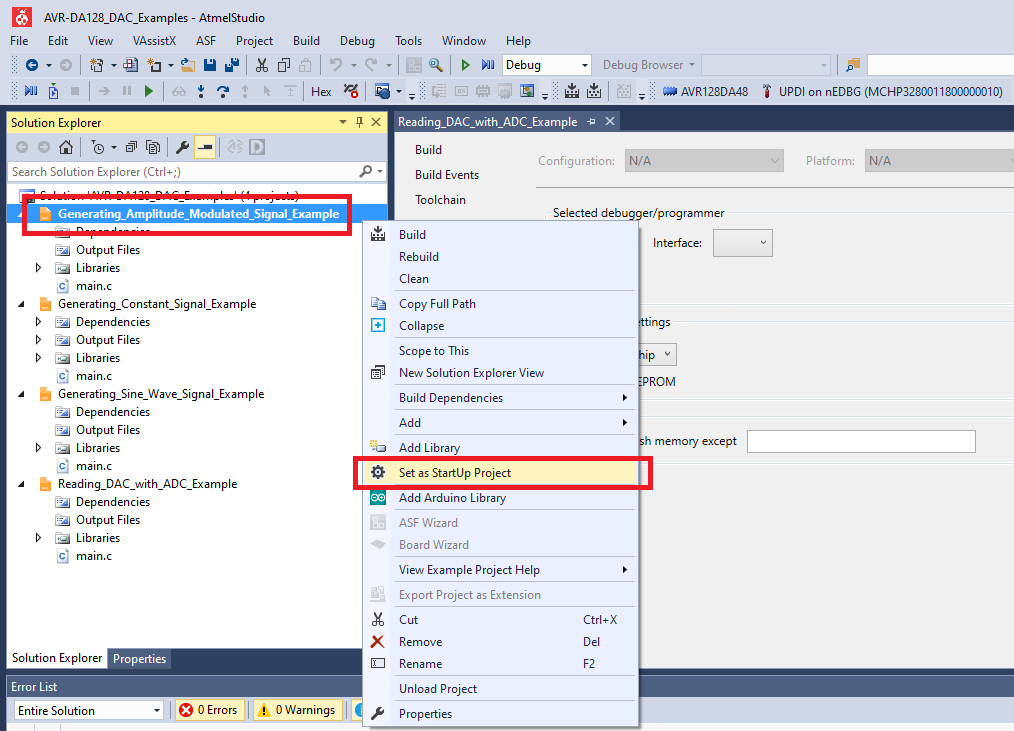1014x731 pixels.
Task: Start Without Debugging green play icon
Action: (465, 65)
